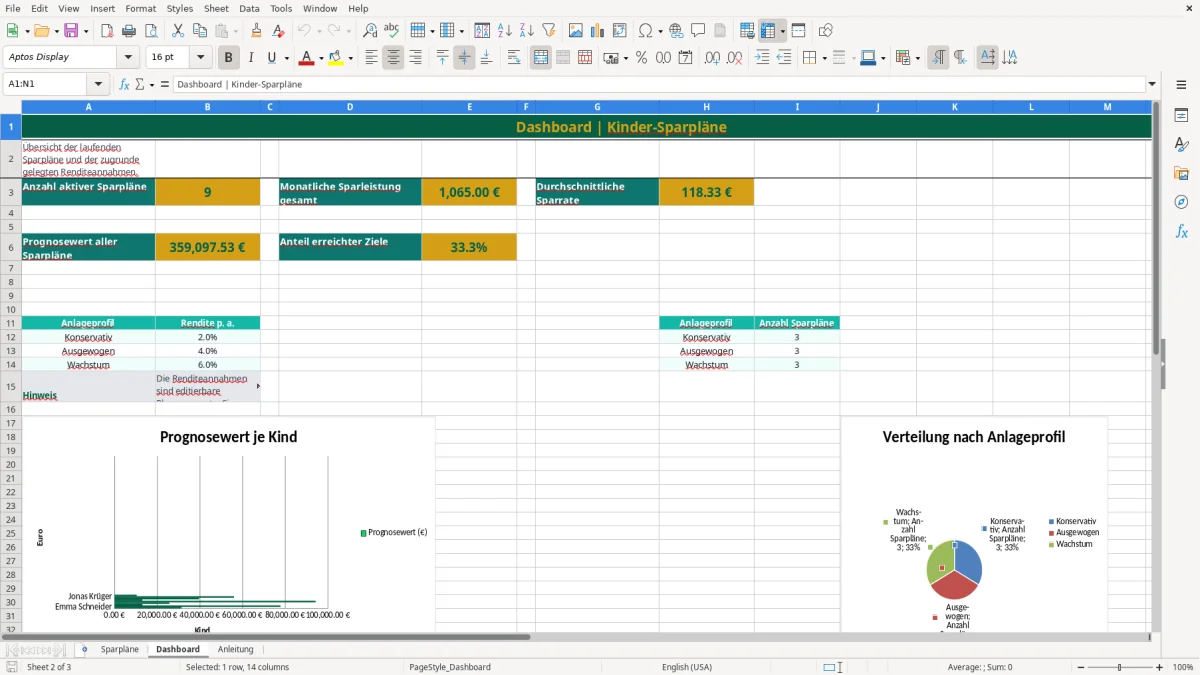Toggle Bold formatting

229,58
